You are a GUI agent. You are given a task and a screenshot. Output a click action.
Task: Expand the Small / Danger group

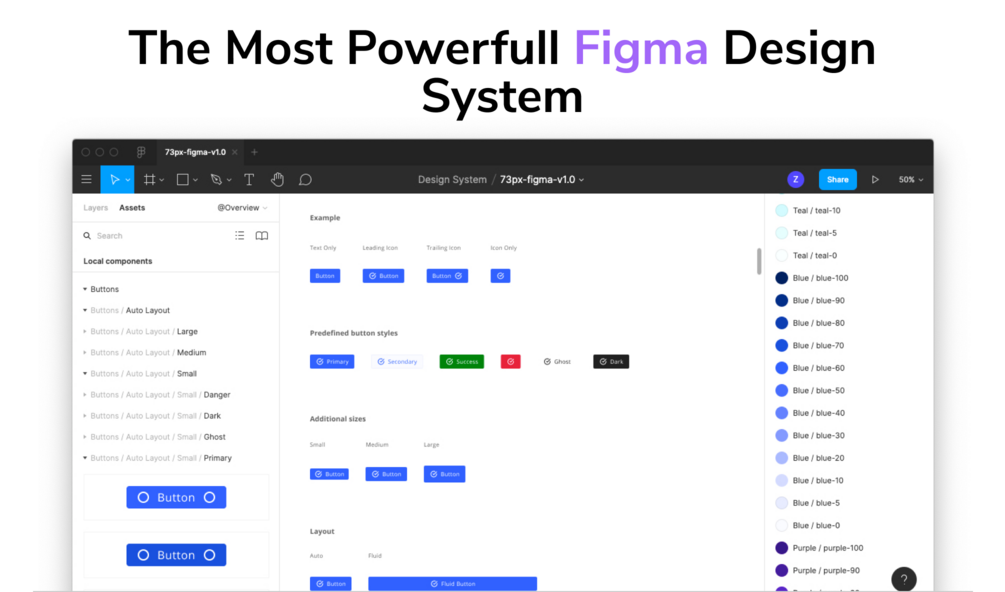pyautogui.click(x=85, y=395)
